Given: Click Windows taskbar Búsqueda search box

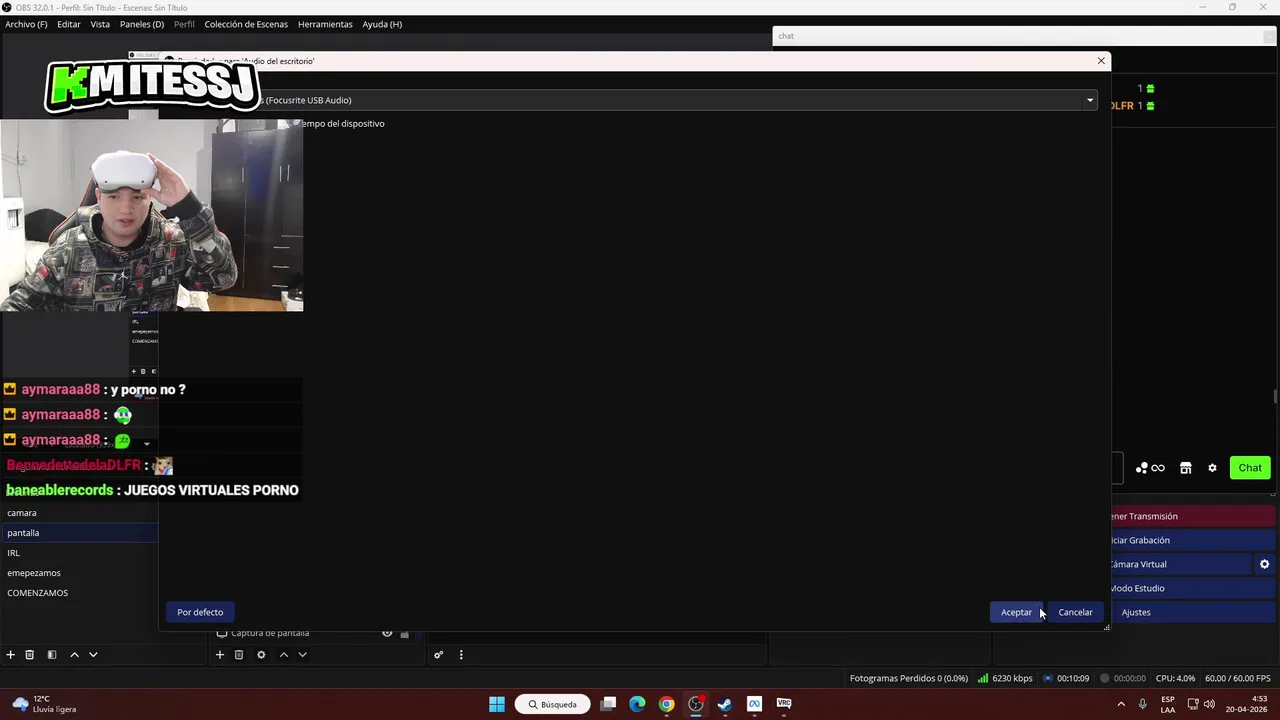Looking at the screenshot, I should coord(553,704).
